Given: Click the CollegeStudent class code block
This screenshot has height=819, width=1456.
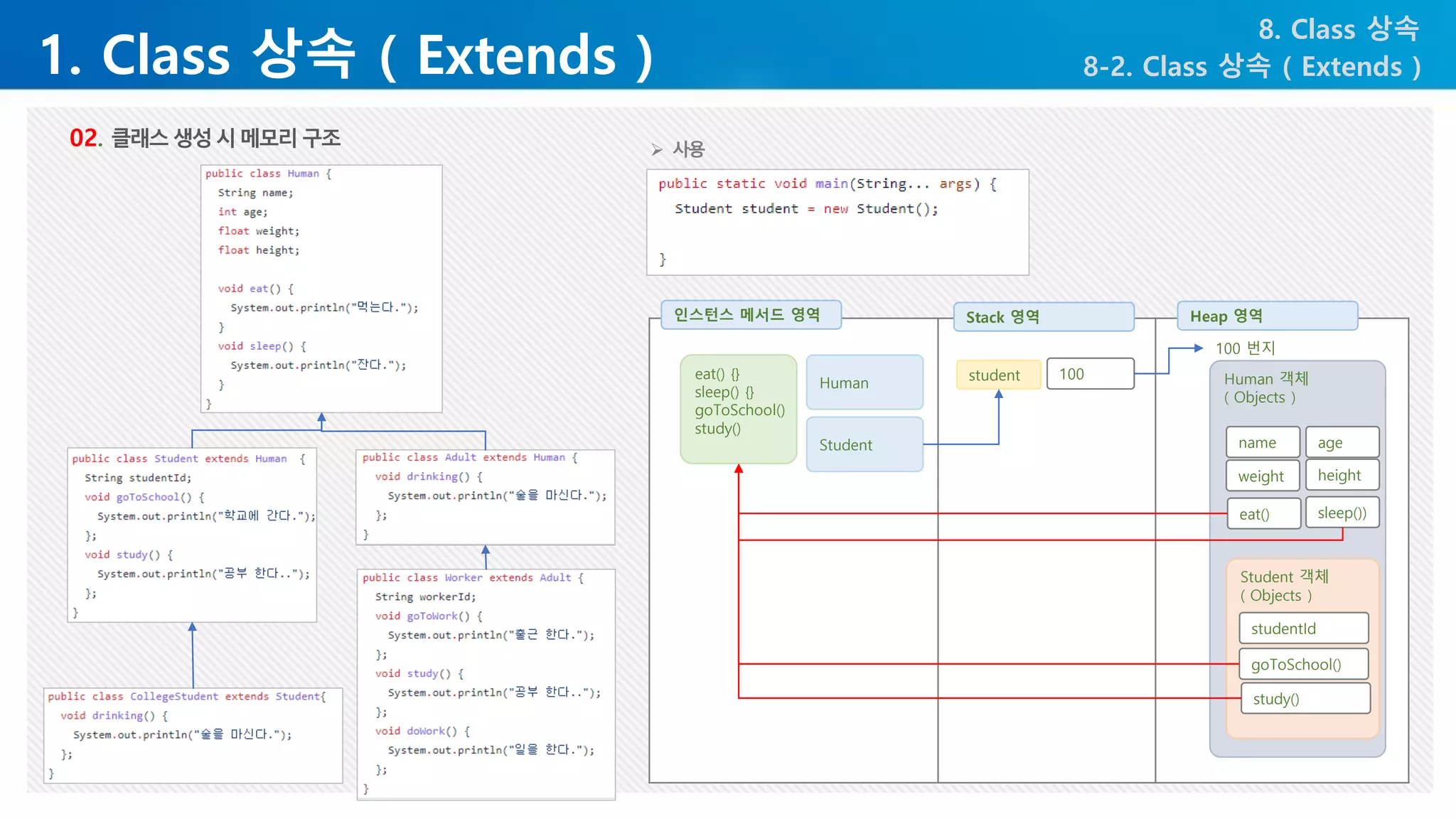Looking at the screenshot, I should point(193,735).
